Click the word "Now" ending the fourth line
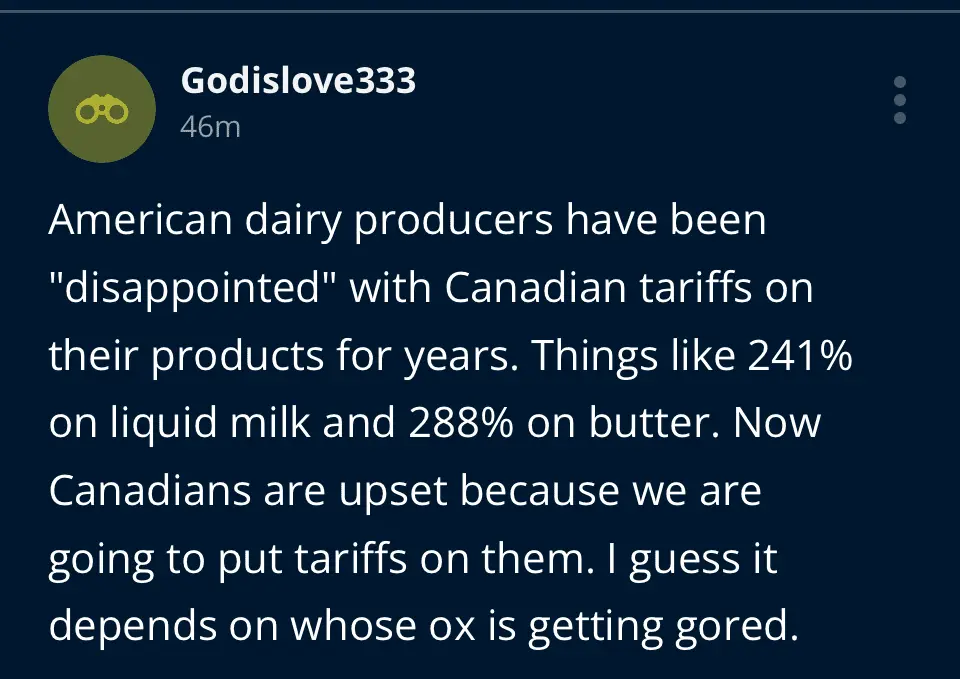 [777, 424]
